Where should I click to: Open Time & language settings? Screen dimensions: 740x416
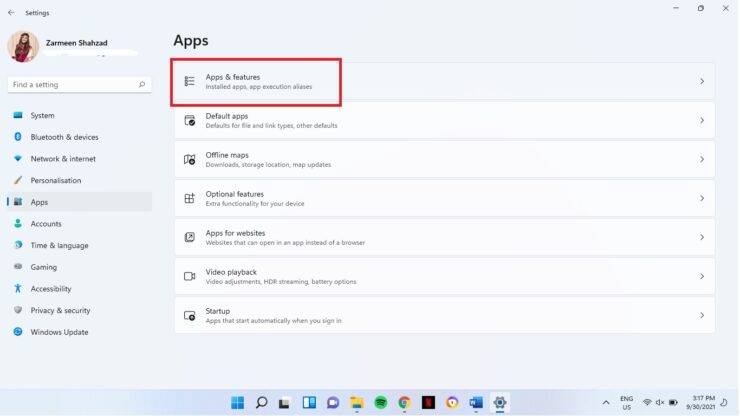pyautogui.click(x=79, y=246)
